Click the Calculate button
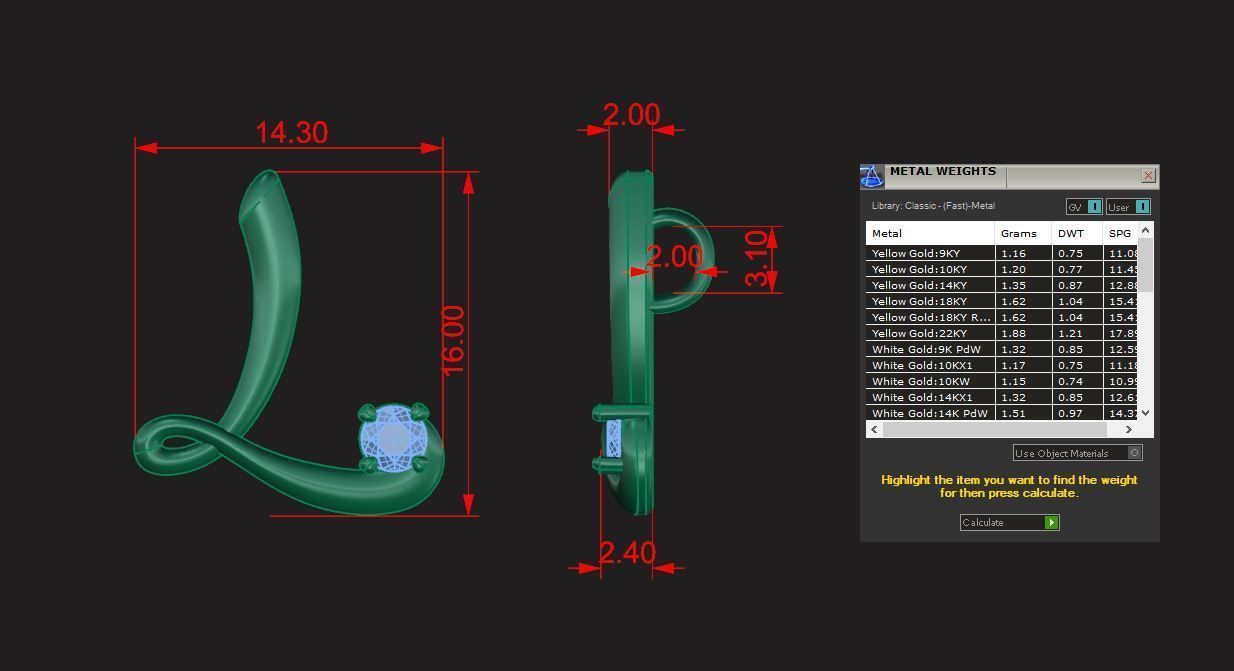The image size is (1234, 671). pyautogui.click(x=1009, y=522)
